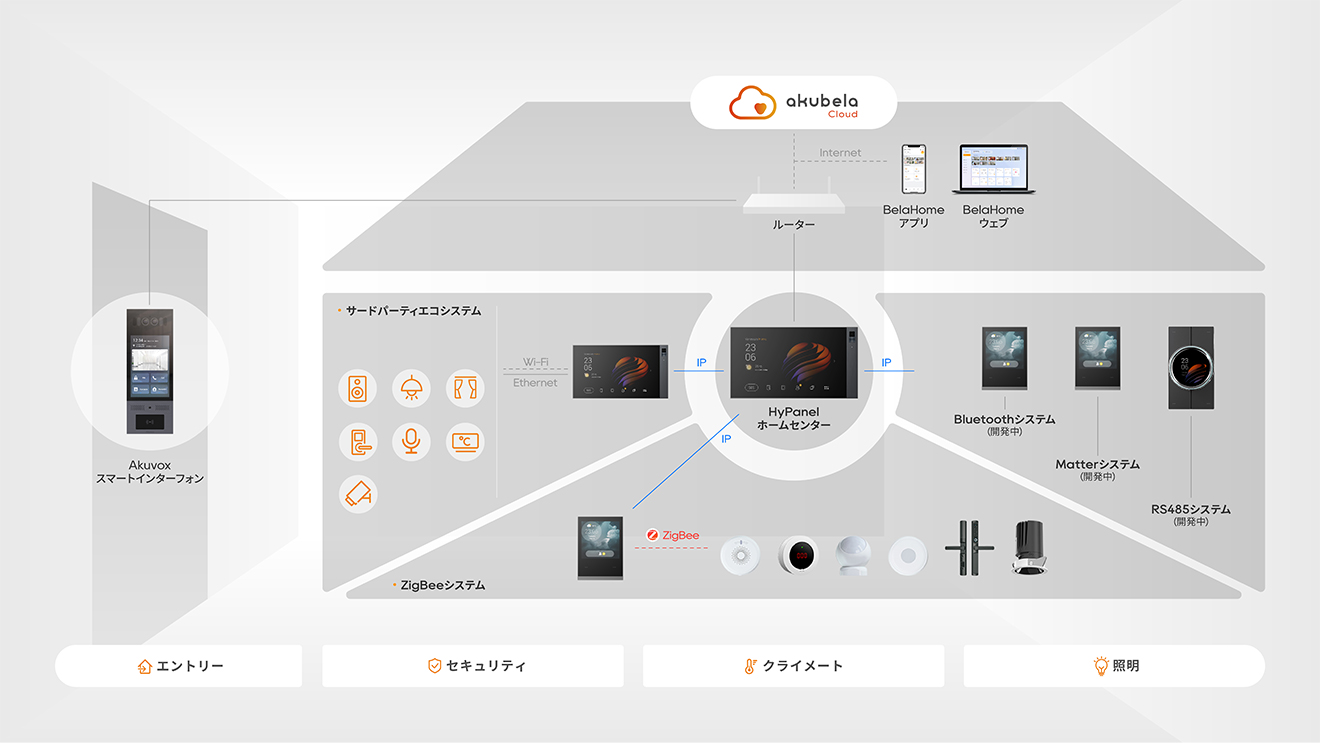Select the "BelaHome ウェブ" caption
The width and height of the screenshot is (1320, 743).
point(994,216)
